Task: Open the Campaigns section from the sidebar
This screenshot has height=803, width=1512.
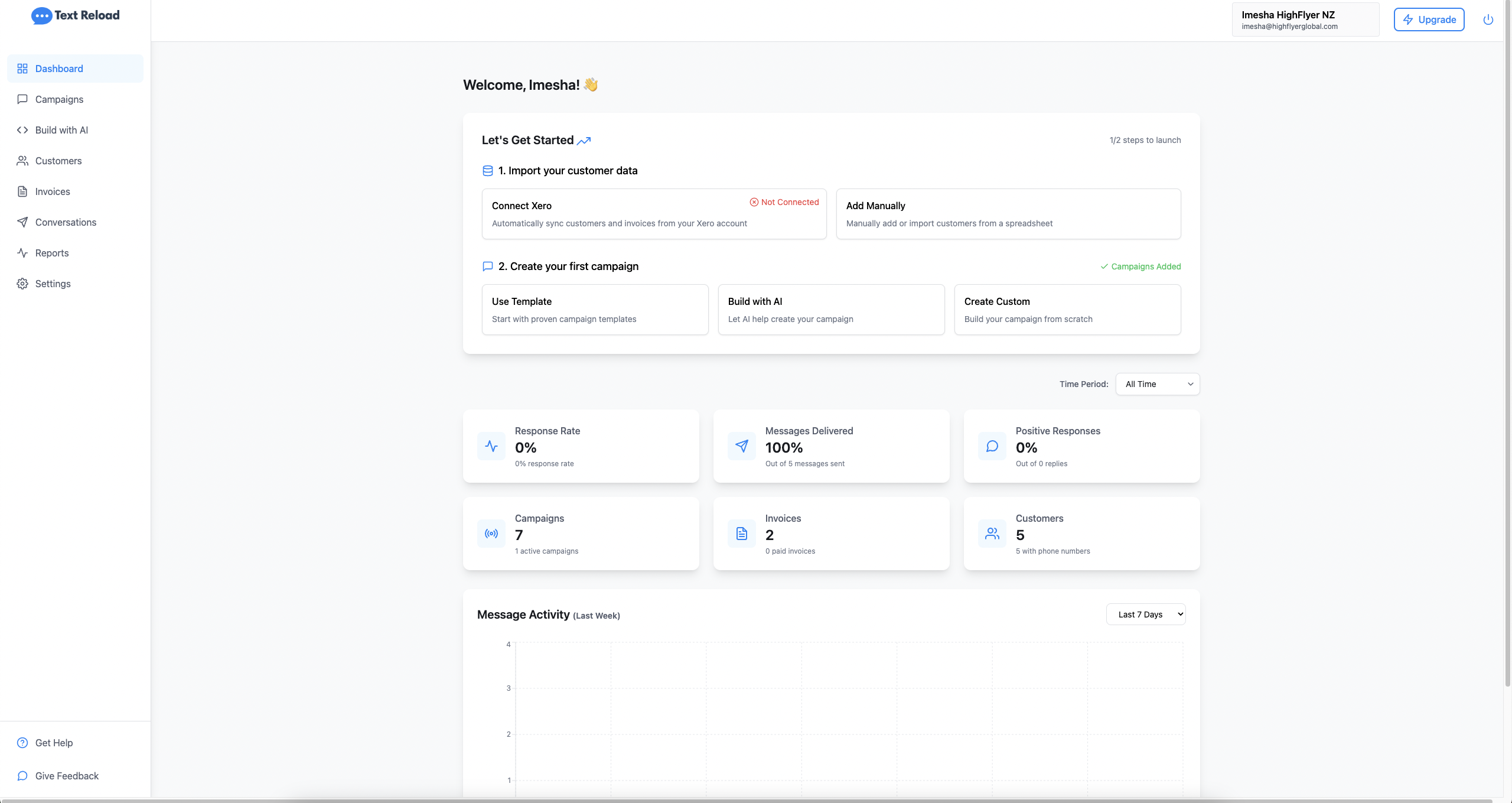Action: pos(58,99)
